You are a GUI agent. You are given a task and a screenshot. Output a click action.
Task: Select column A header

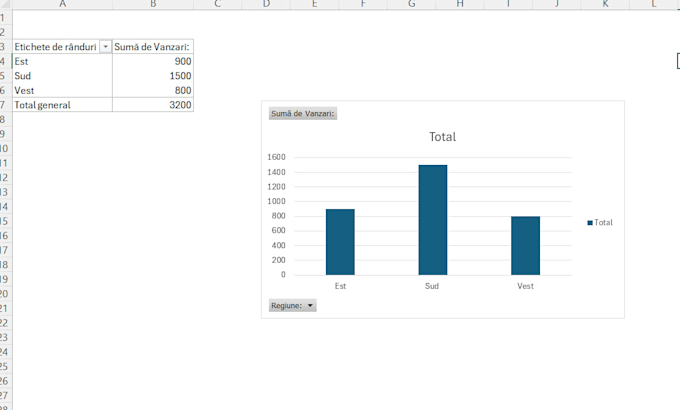(62, 4)
